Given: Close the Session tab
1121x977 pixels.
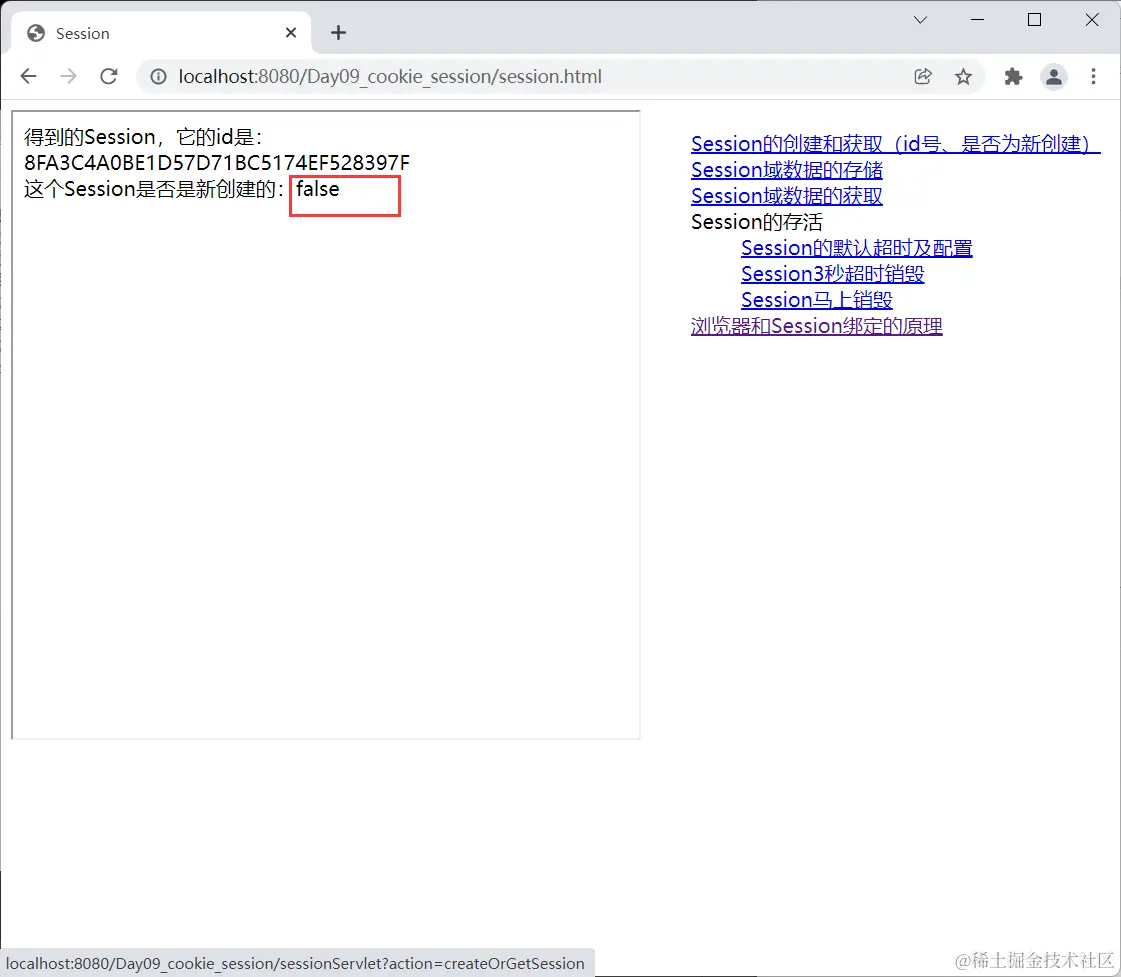Looking at the screenshot, I should 291,33.
